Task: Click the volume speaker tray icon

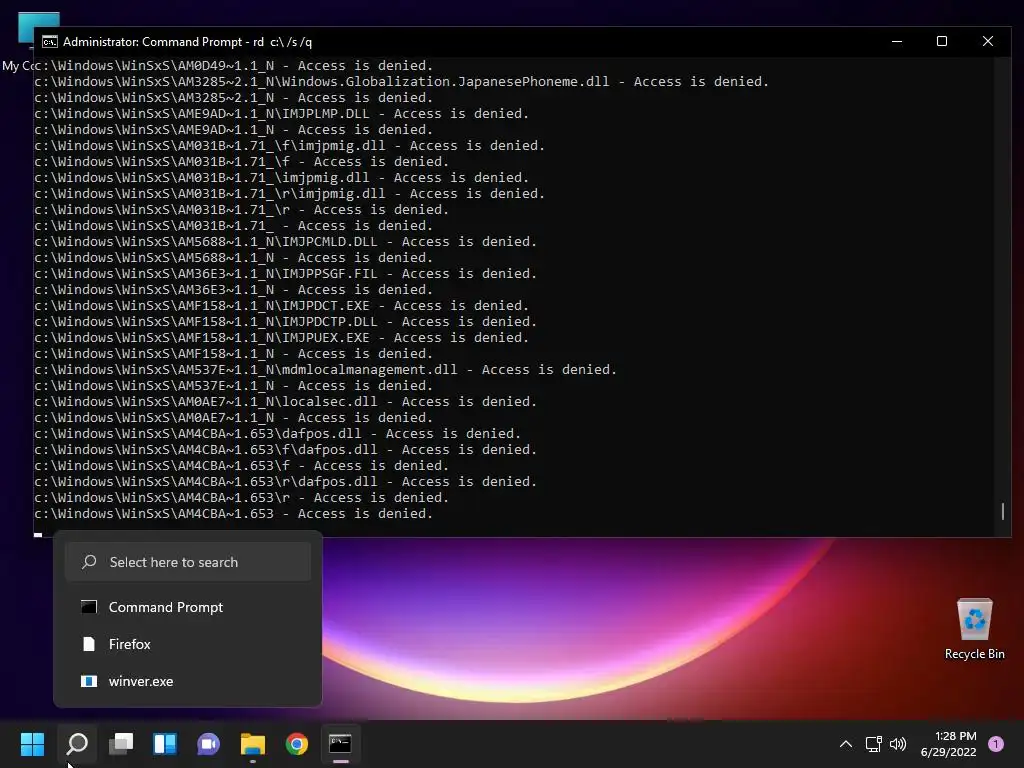Action: [898, 744]
